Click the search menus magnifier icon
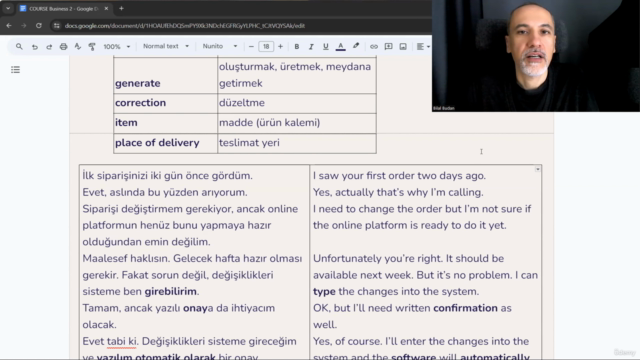Viewport: 640px width, 360px height. tap(19, 47)
